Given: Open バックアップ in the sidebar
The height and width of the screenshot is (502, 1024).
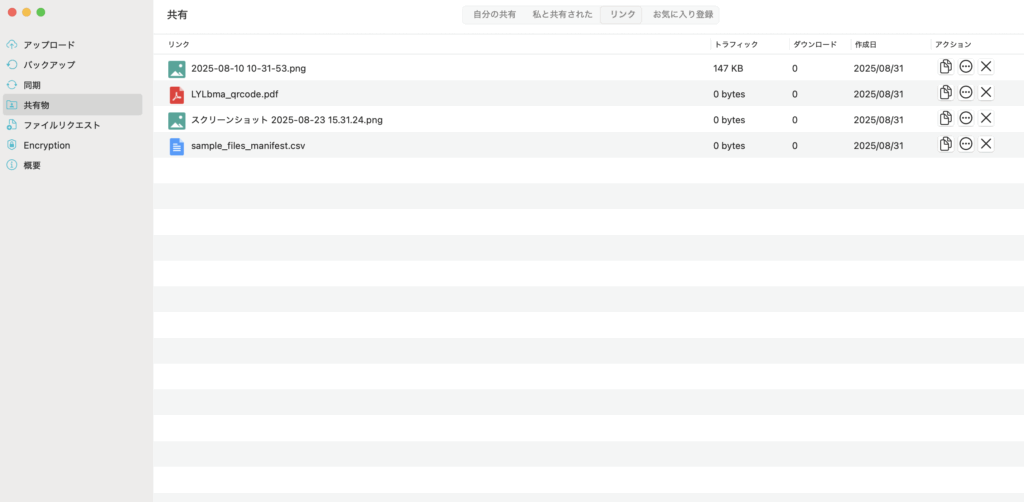Looking at the screenshot, I should pos(49,65).
